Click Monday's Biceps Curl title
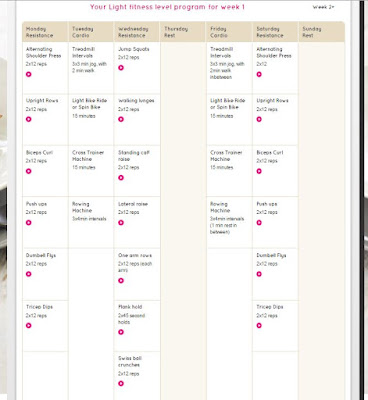Viewport: 368px width, 400px height. click(39, 152)
